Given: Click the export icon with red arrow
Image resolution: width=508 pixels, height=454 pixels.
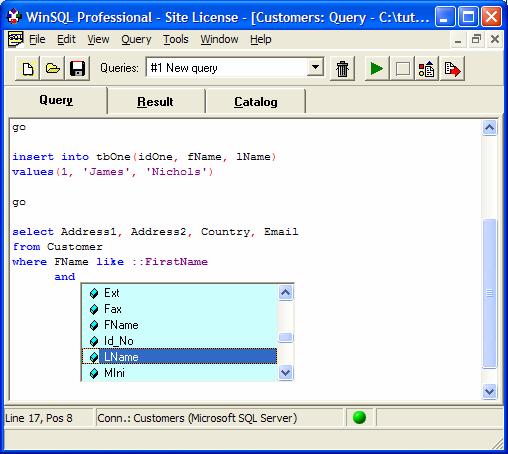Looking at the screenshot, I should pyautogui.click(x=452, y=69).
